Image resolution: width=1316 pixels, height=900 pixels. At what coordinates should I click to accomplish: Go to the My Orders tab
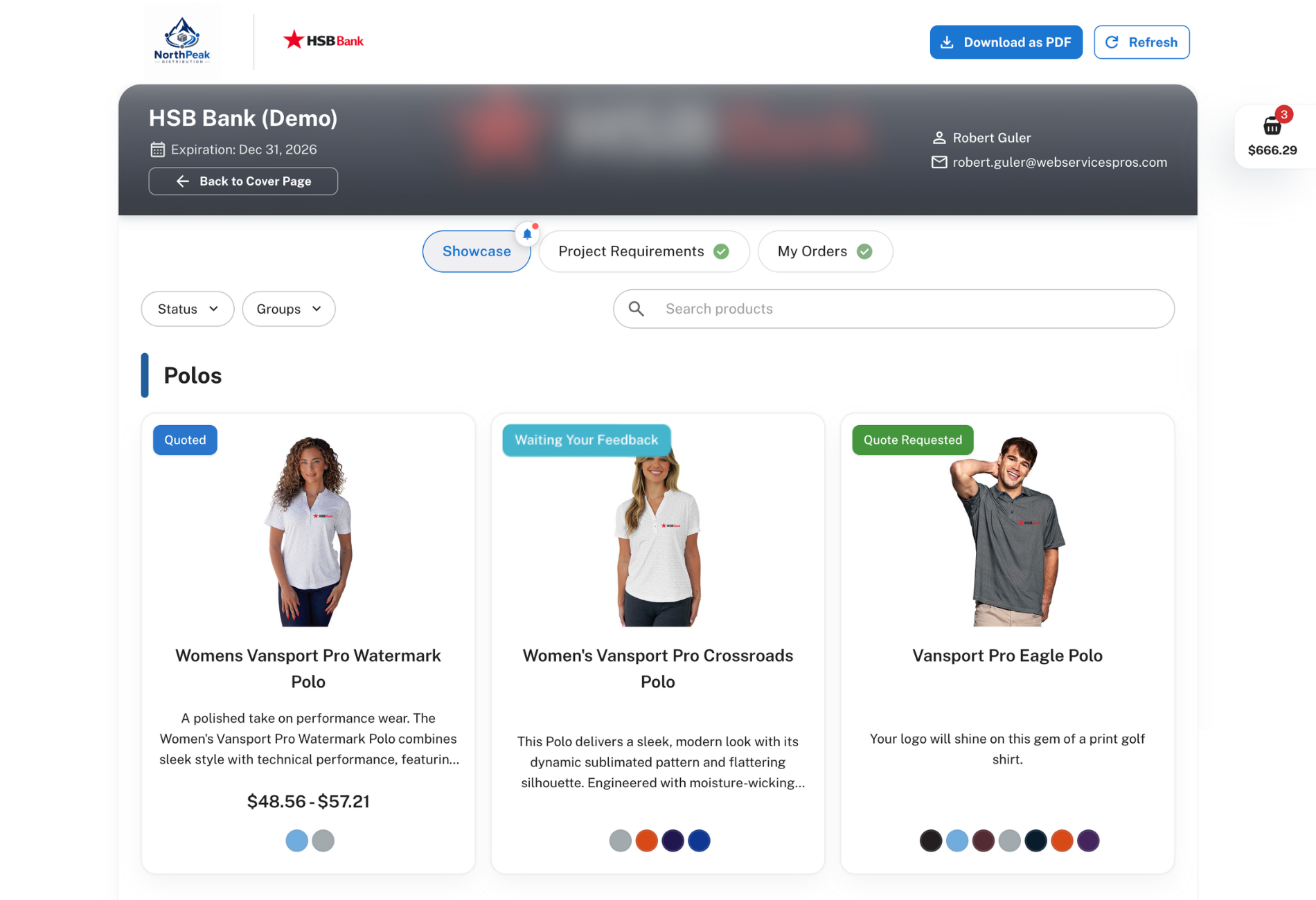coord(825,251)
